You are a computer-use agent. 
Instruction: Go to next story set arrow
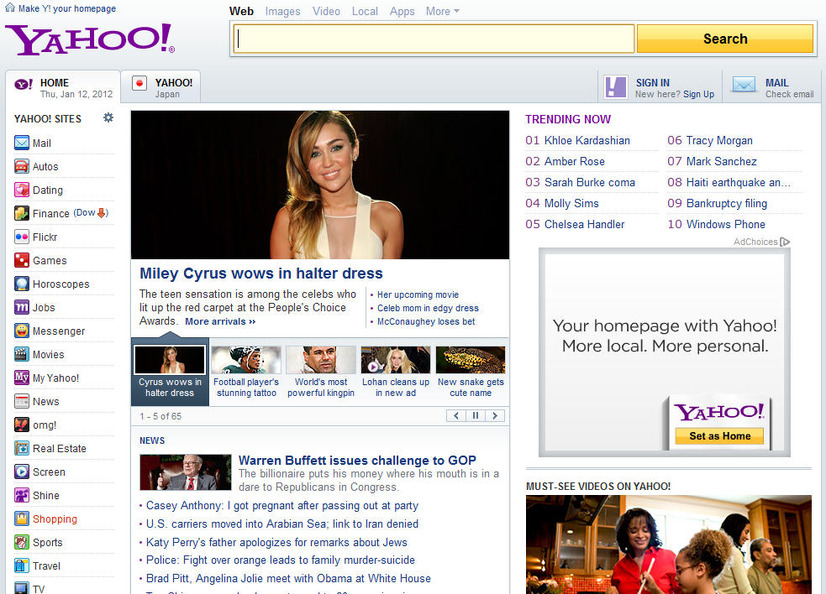tap(495, 415)
